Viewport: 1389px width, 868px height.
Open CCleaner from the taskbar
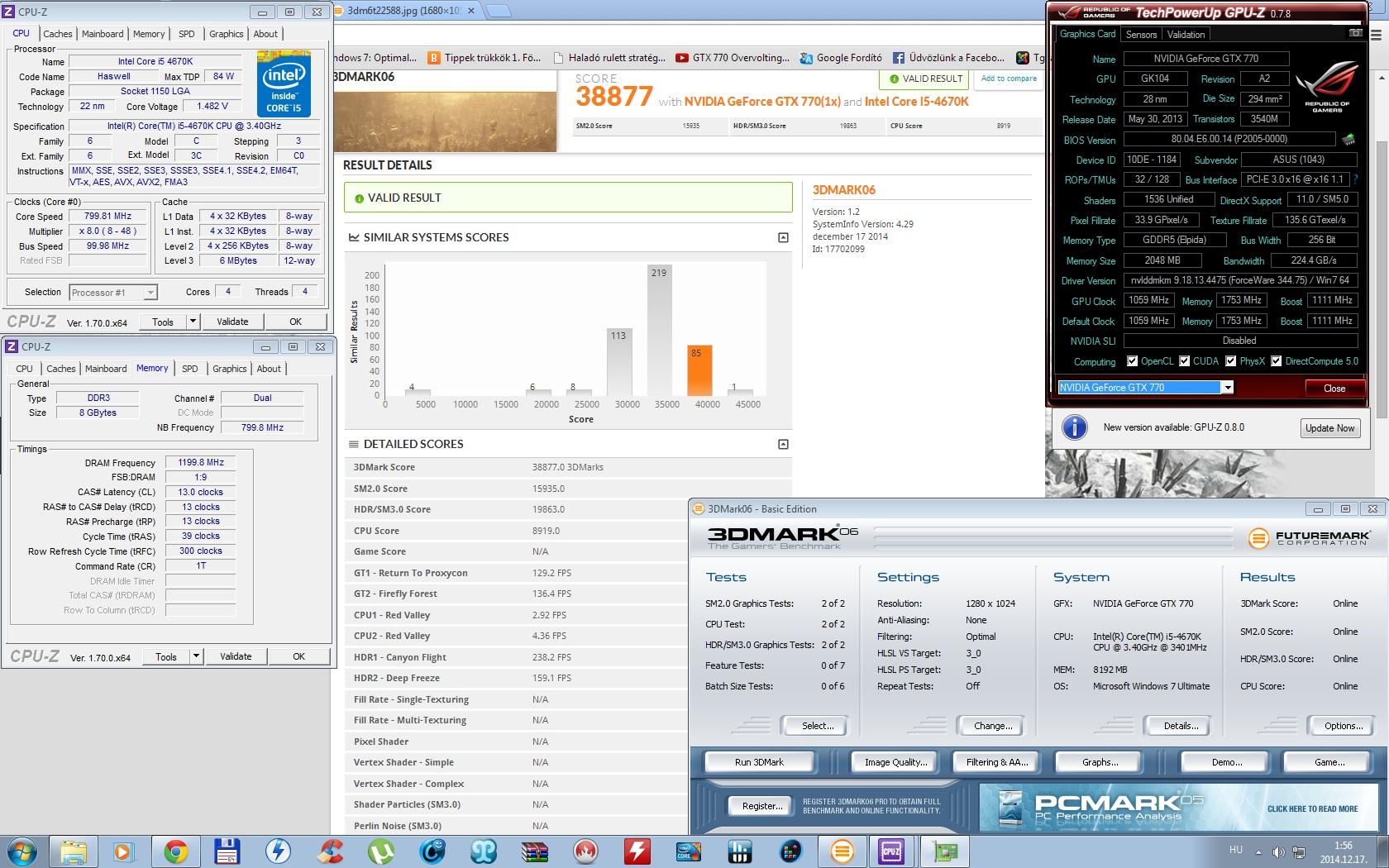point(330,851)
